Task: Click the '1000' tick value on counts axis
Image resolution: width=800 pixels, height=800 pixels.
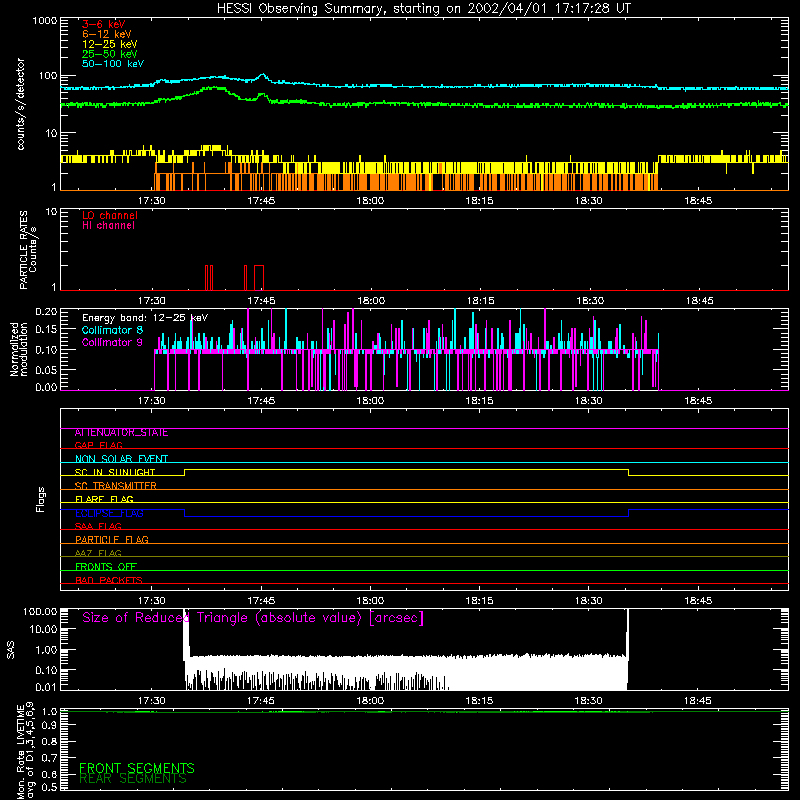Action: pyautogui.click(x=44, y=21)
